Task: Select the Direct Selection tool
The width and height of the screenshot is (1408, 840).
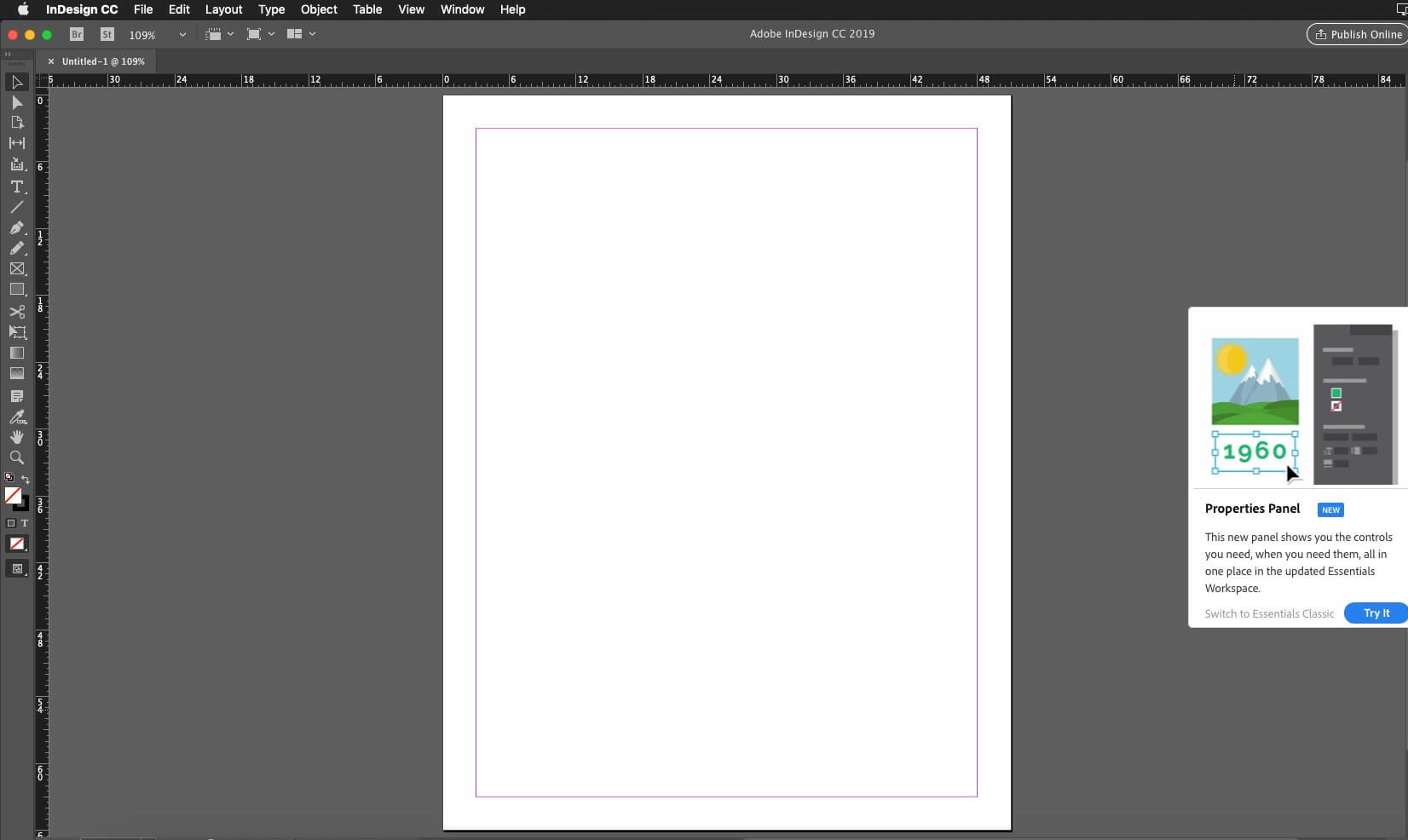Action: [16, 102]
